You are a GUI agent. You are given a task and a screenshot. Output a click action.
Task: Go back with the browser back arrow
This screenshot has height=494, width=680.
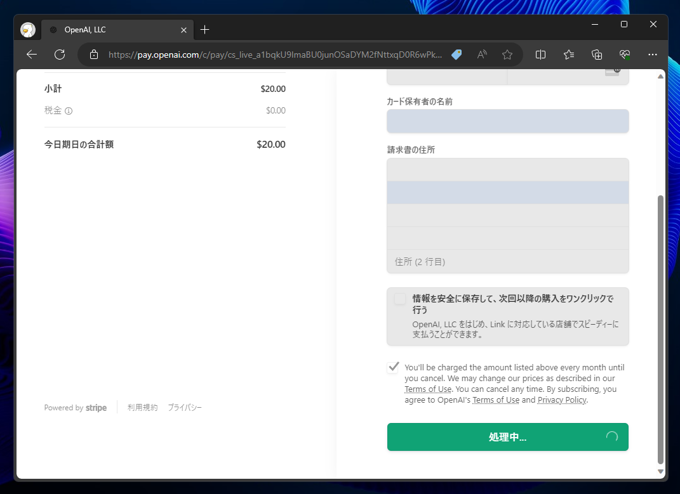coord(32,55)
